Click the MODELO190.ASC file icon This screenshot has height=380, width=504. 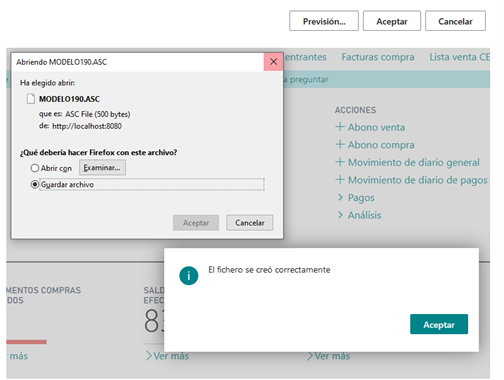[x=31, y=99]
